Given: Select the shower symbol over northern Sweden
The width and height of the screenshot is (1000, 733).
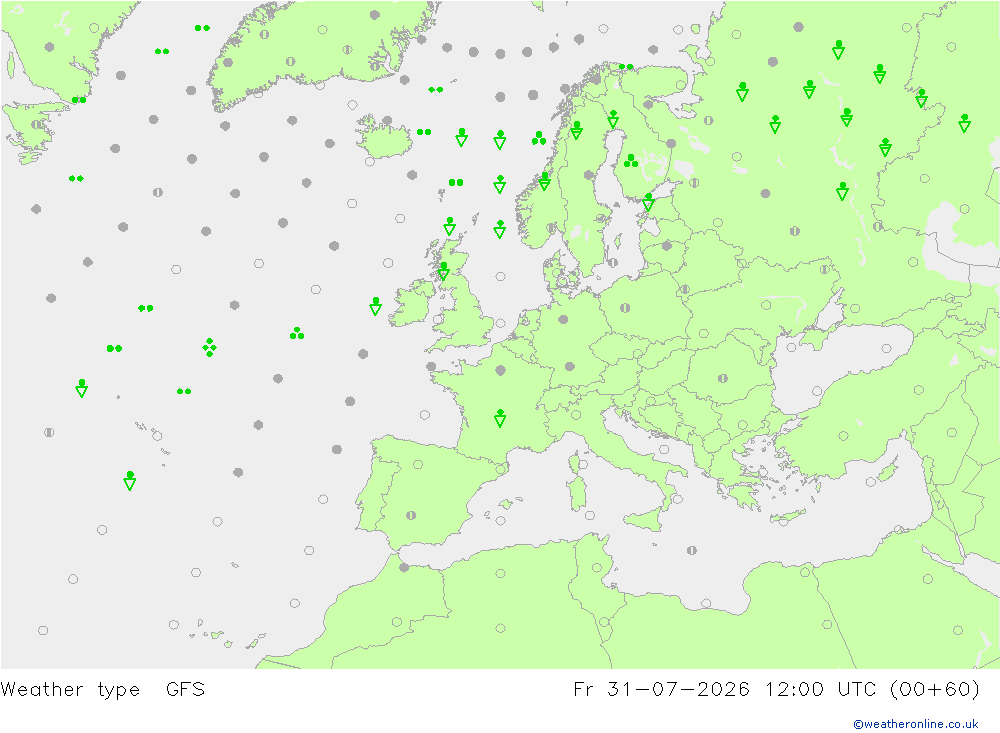Looking at the screenshot, I should (577, 130).
